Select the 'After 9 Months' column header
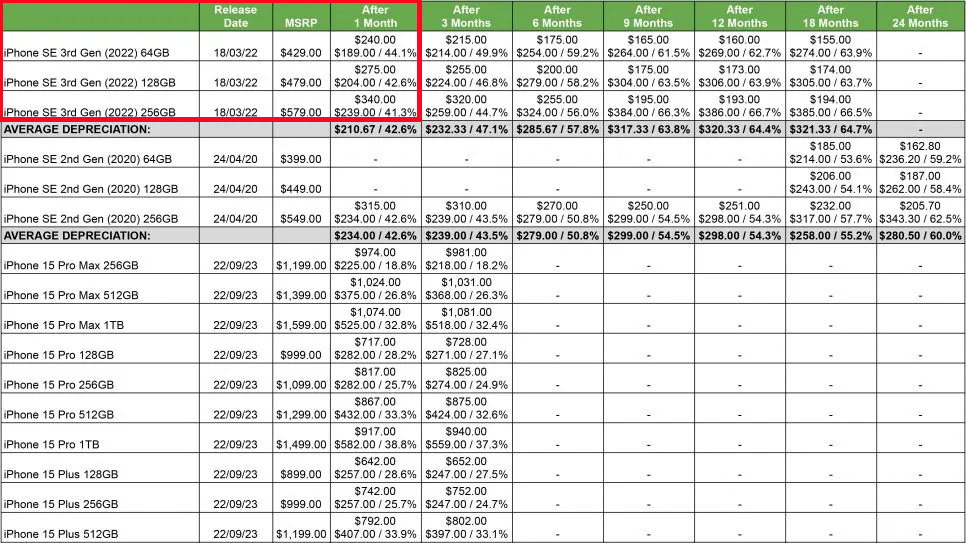 point(649,17)
